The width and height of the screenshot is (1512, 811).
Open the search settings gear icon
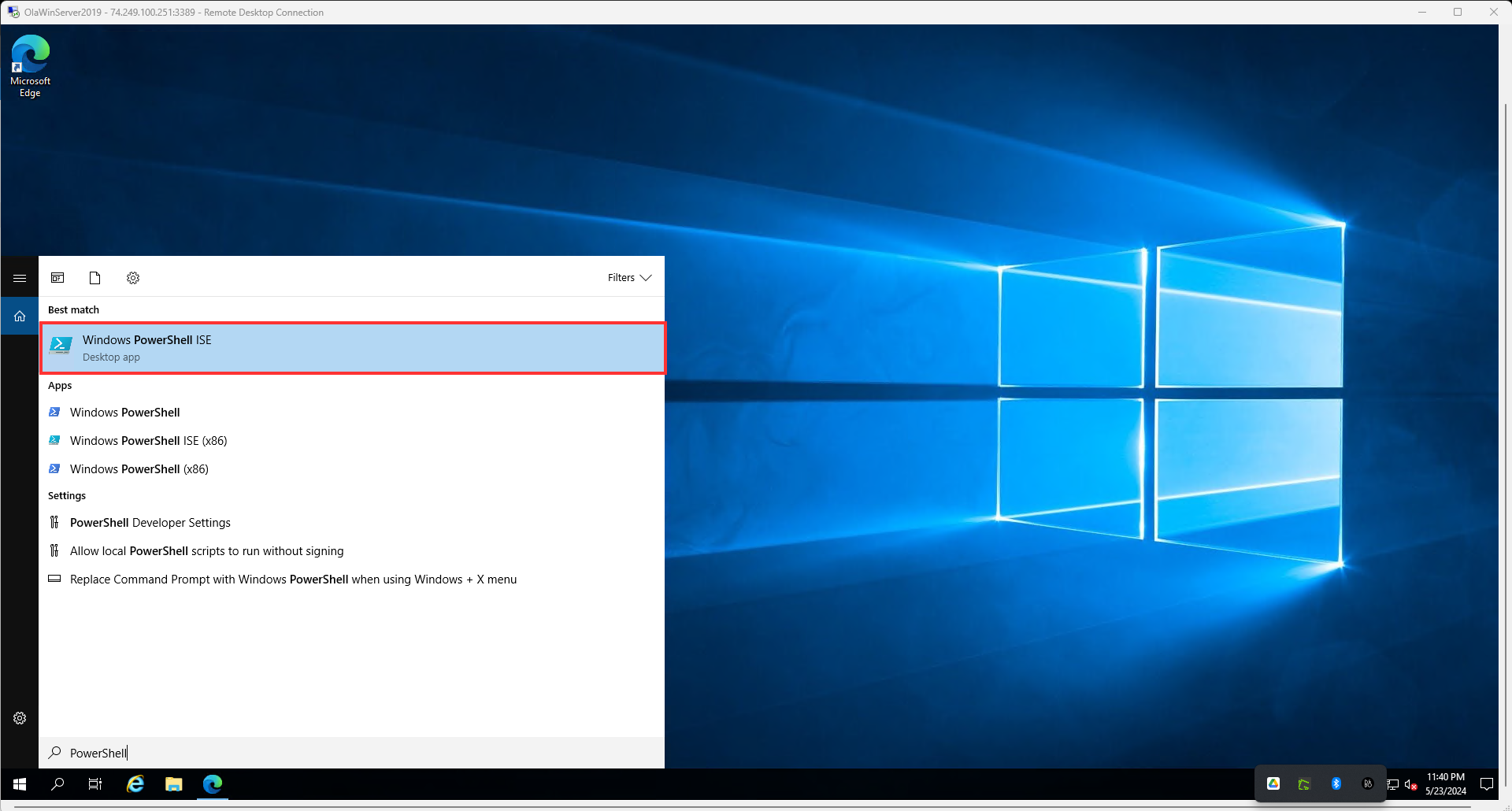133,277
